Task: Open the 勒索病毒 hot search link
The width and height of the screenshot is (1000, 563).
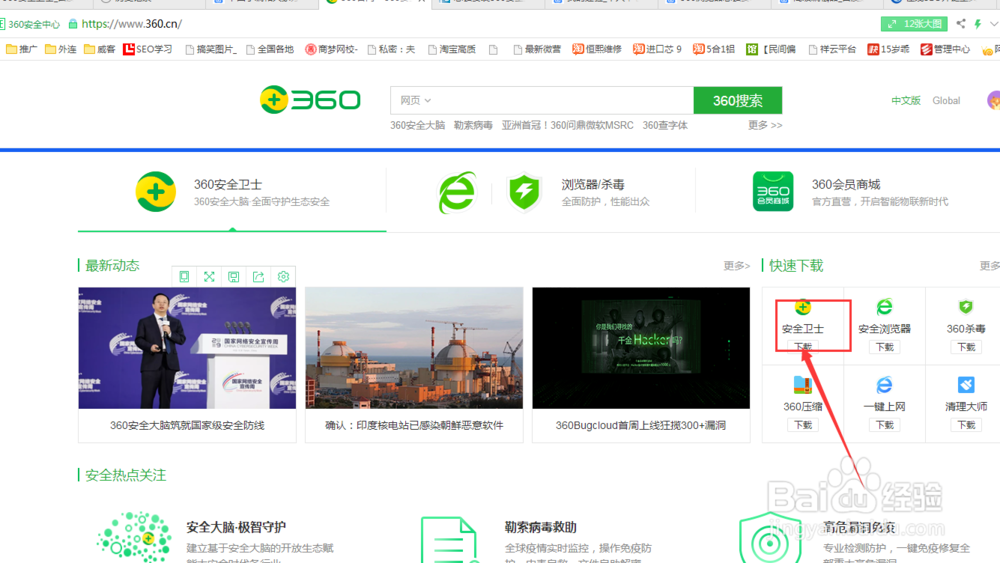Action: pos(473,126)
